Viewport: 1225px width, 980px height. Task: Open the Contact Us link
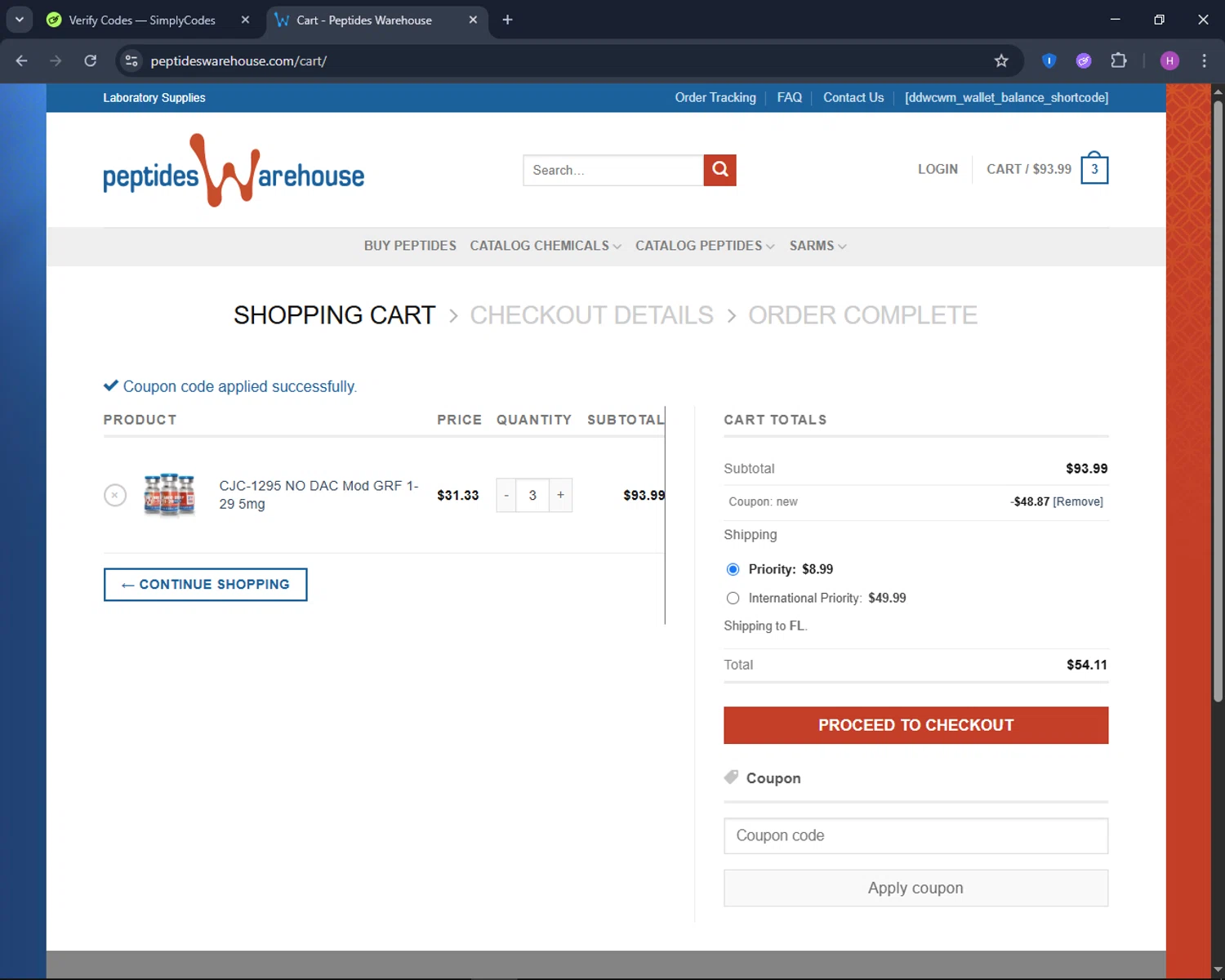click(853, 97)
